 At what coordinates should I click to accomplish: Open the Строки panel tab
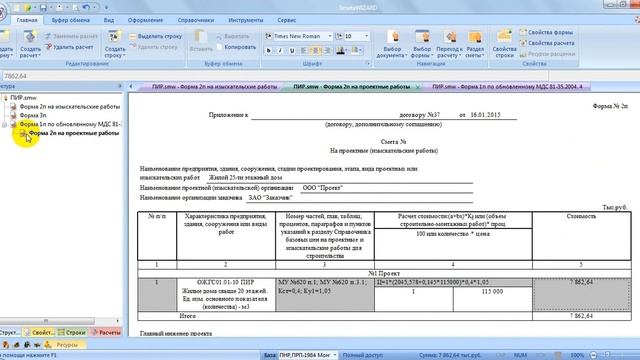coord(72,333)
